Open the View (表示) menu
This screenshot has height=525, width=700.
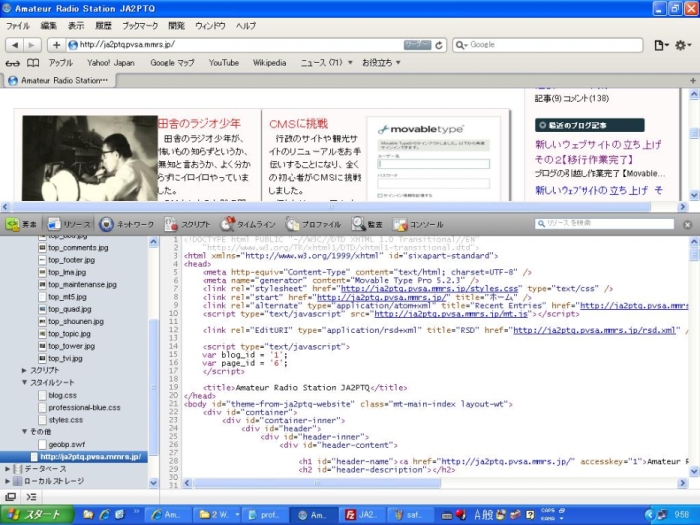[x=76, y=26]
